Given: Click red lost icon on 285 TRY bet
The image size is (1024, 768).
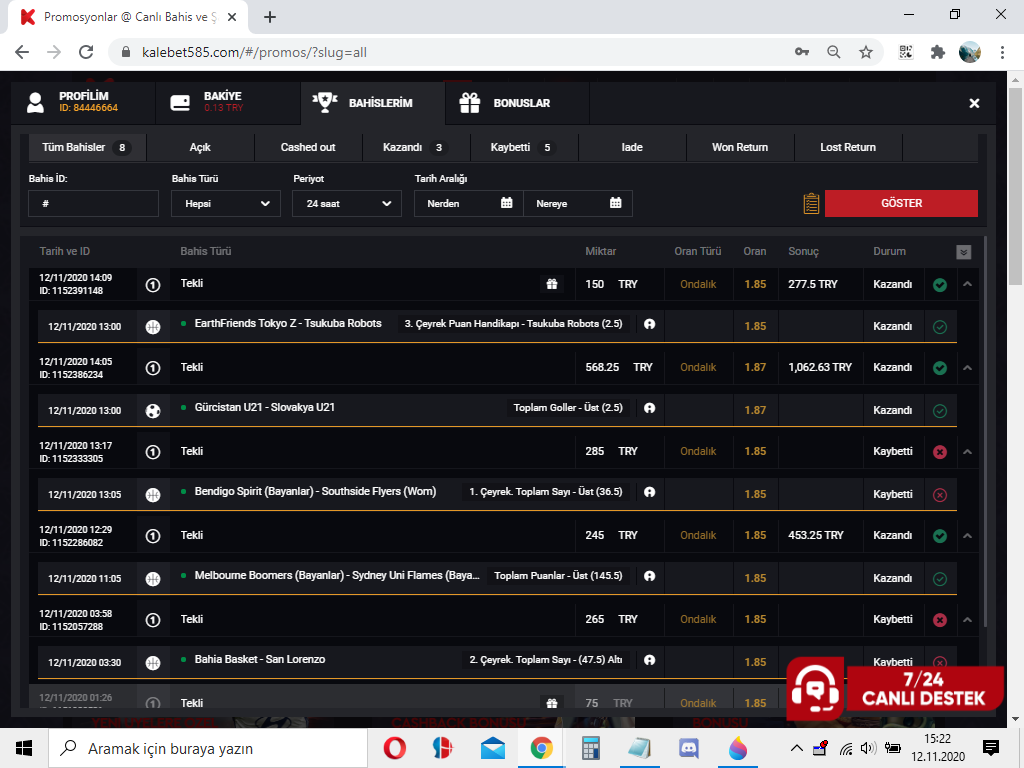Looking at the screenshot, I should pyautogui.click(x=940, y=452).
